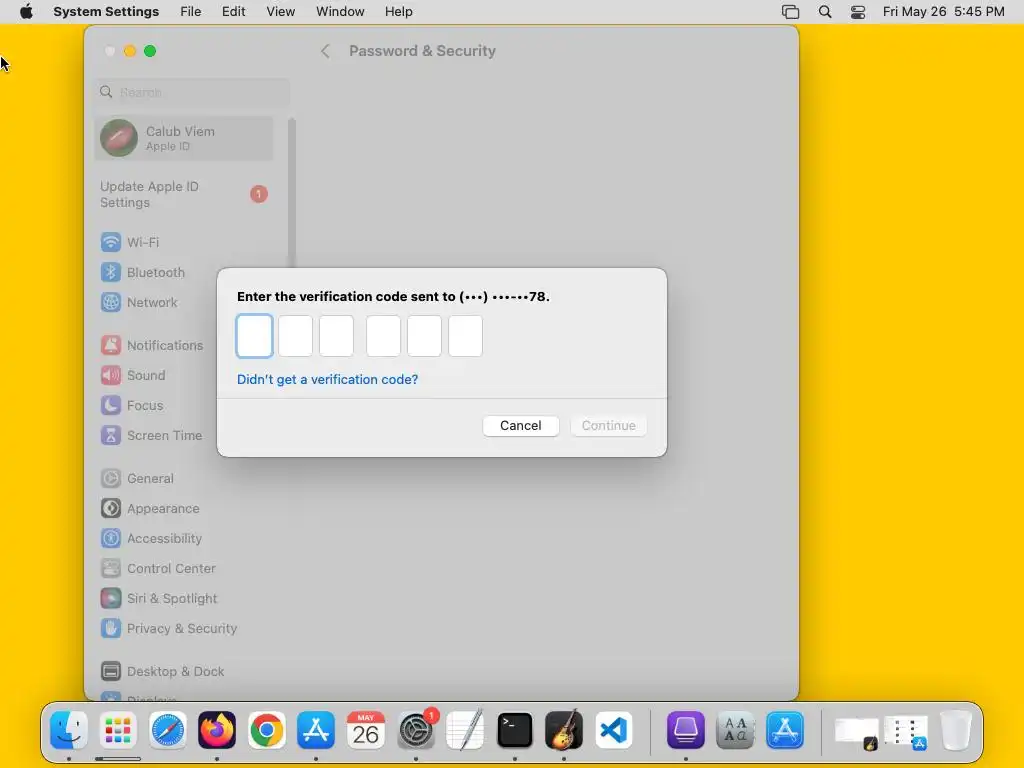
Task: Open the Apple menu
Action: [x=26, y=12]
